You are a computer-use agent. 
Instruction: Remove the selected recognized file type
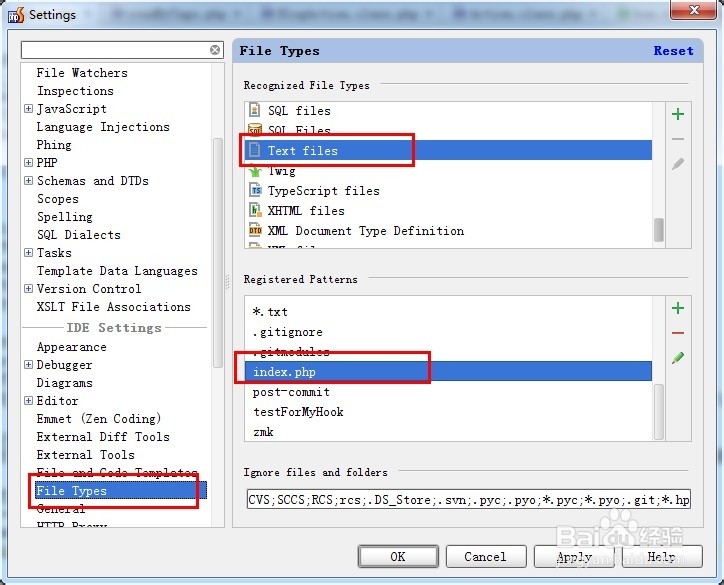point(677,139)
